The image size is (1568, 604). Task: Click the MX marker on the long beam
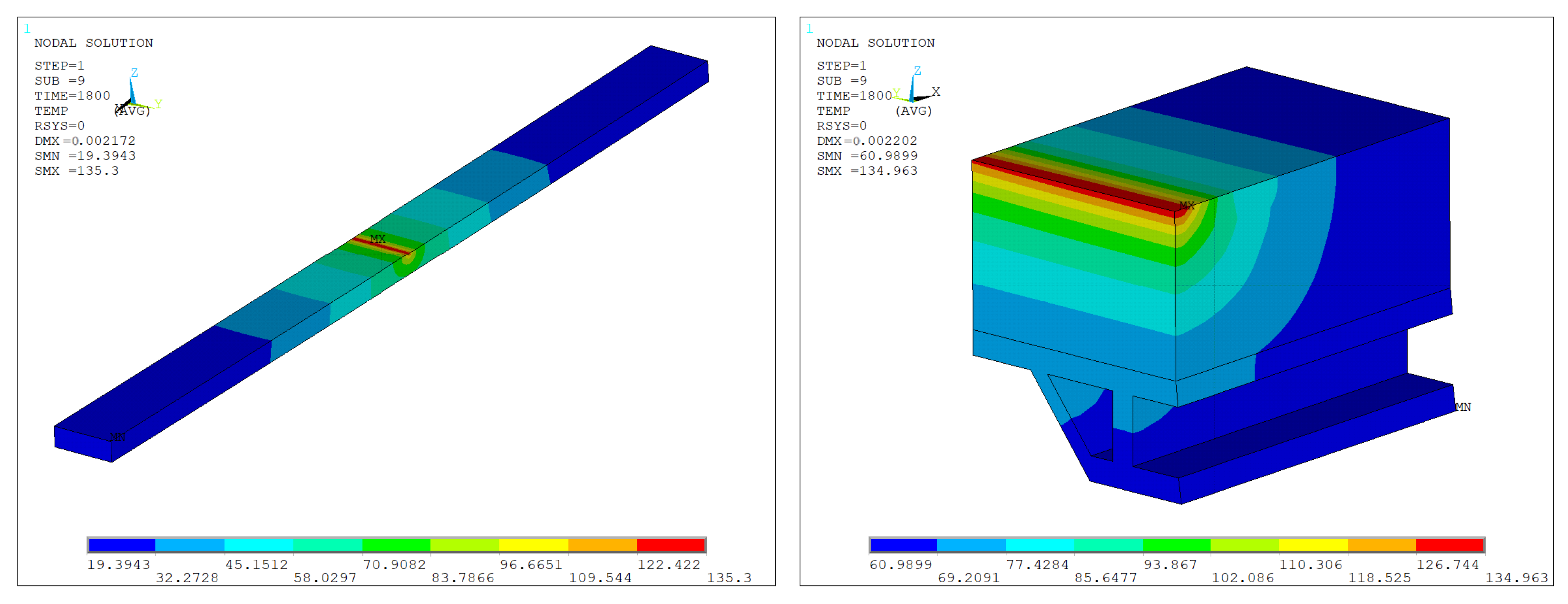tap(378, 239)
